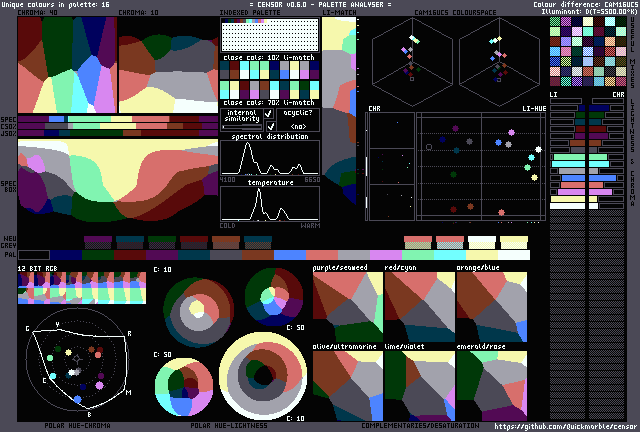
Task: Select the navy blue swatch in PAL row
Action: 66,255
